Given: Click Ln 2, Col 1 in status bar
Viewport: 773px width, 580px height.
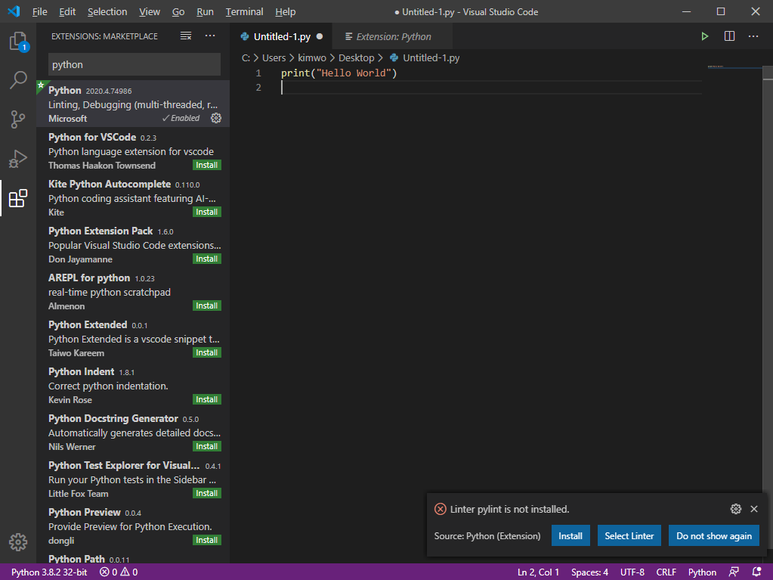Looking at the screenshot, I should 538,572.
